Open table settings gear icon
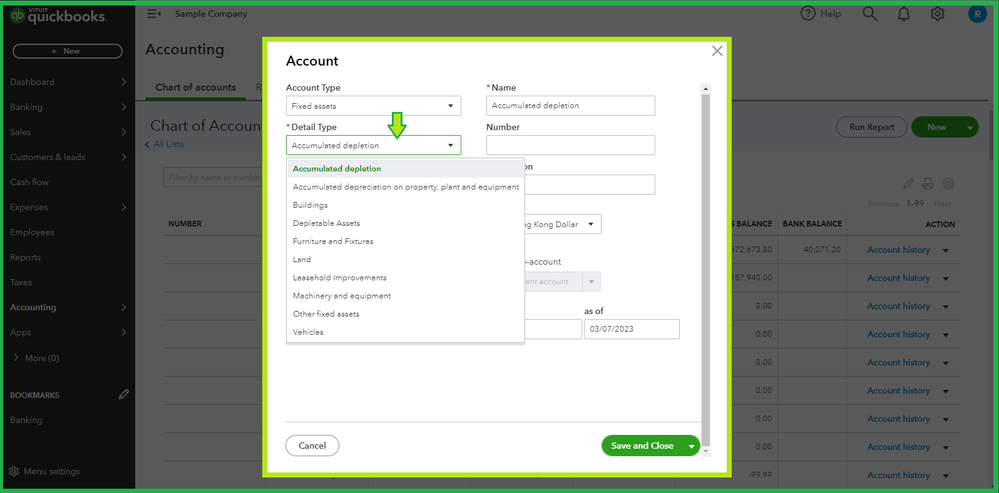The image size is (999, 493). (x=948, y=184)
